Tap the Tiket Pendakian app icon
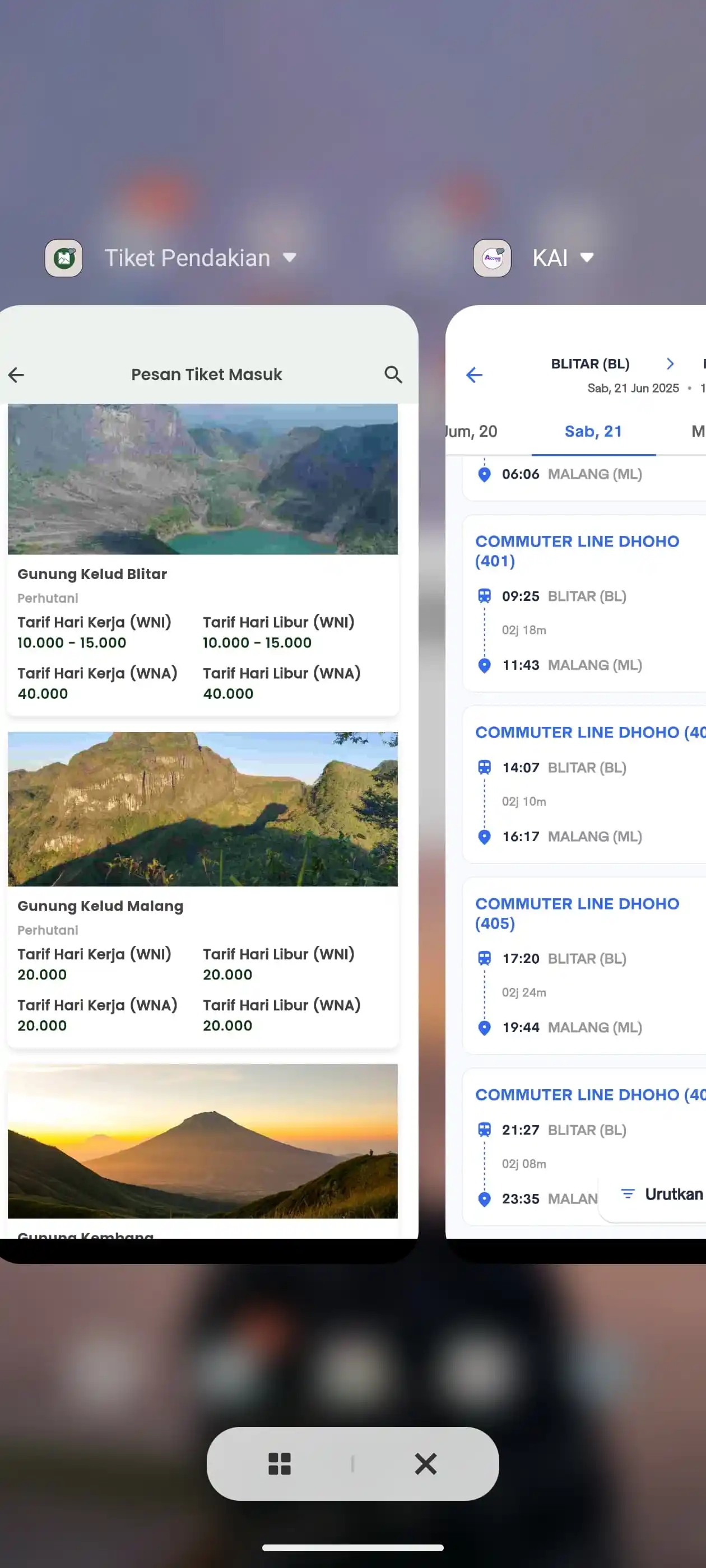This screenshot has height=1568, width=706. [64, 258]
